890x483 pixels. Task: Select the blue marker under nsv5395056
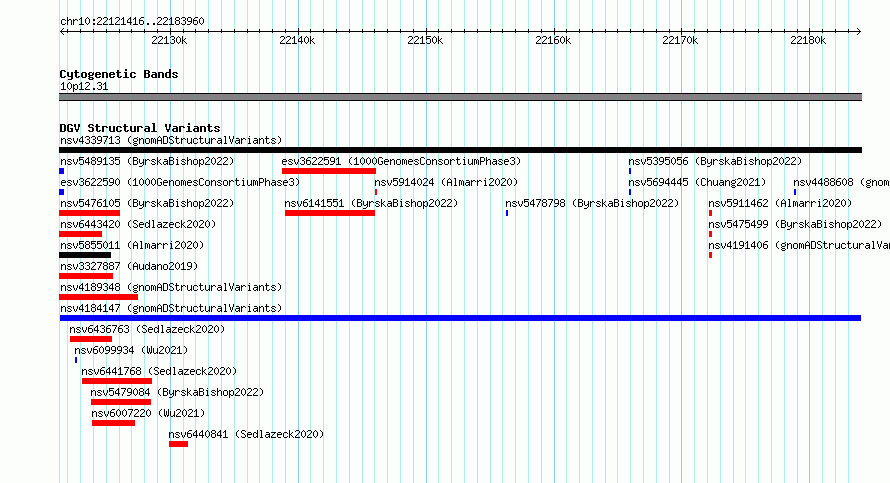[x=630, y=171]
